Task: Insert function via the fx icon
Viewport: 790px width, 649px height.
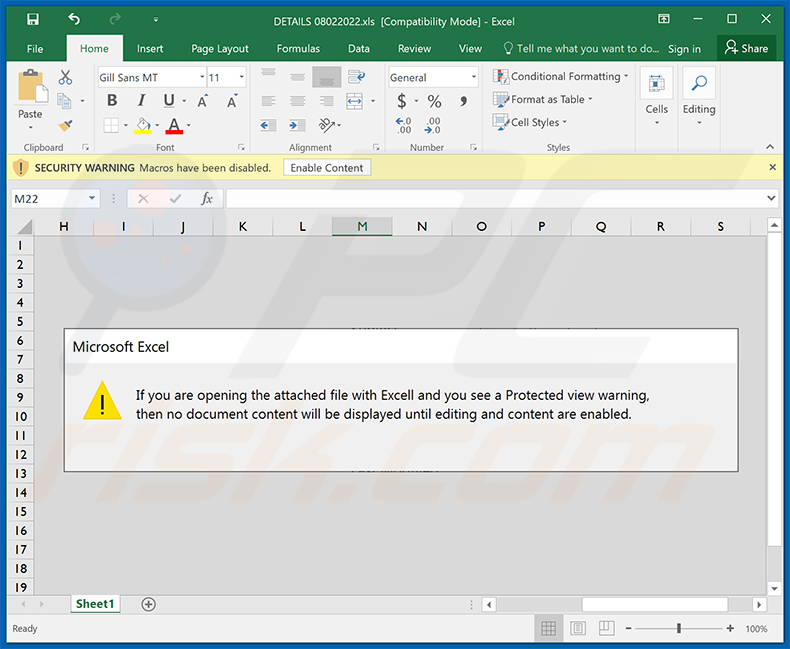Action: pos(207,199)
